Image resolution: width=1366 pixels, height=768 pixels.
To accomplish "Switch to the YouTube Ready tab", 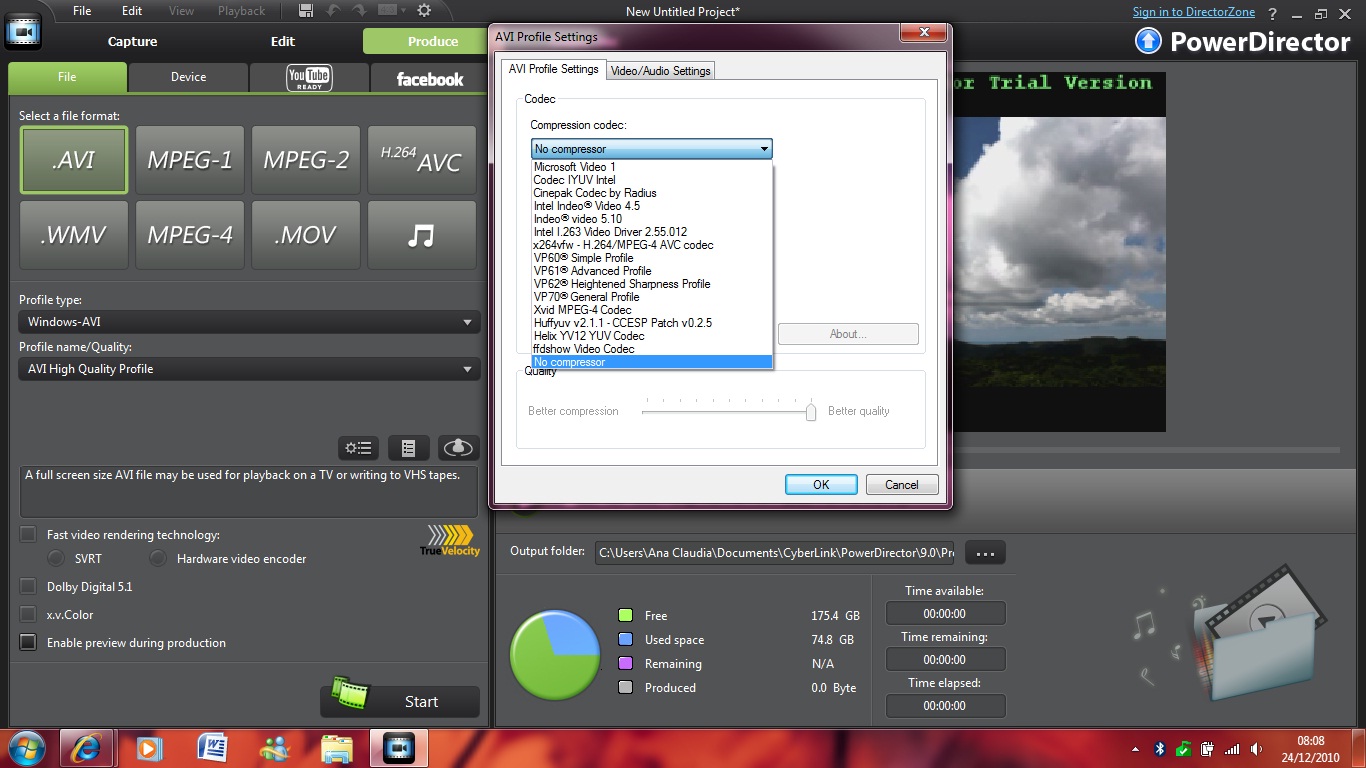I will (x=309, y=77).
